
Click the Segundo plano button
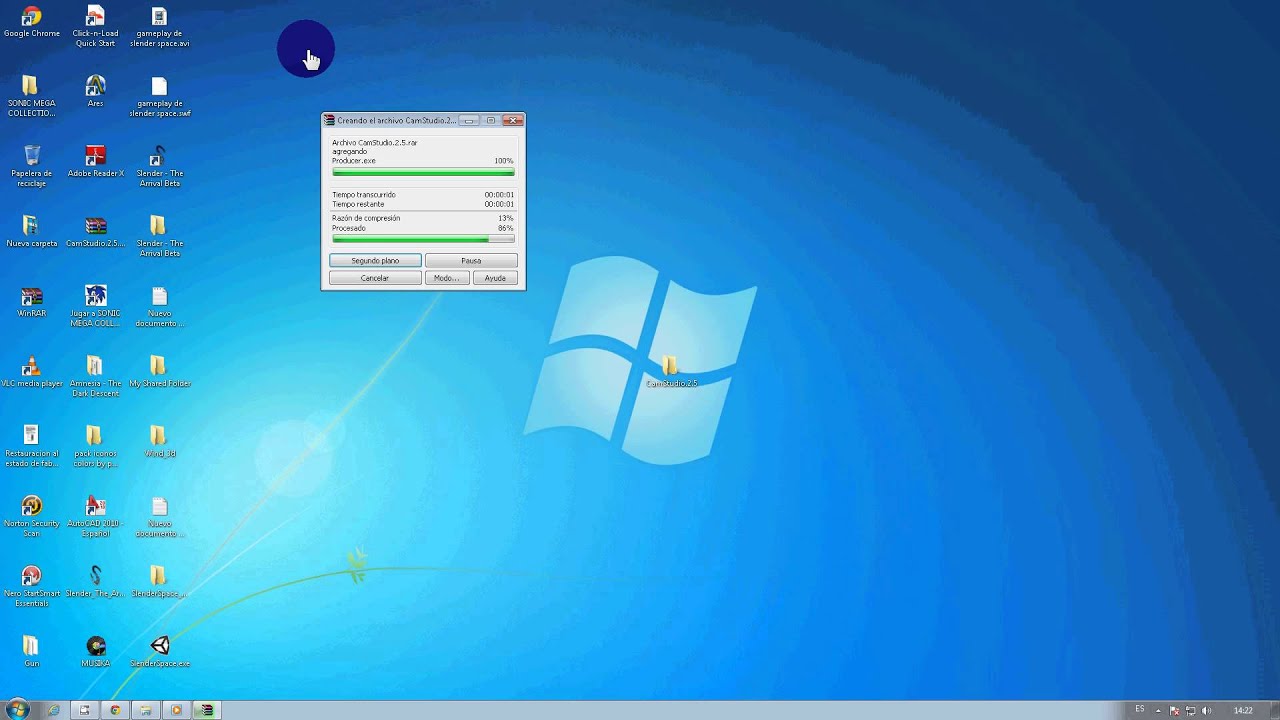click(x=375, y=261)
